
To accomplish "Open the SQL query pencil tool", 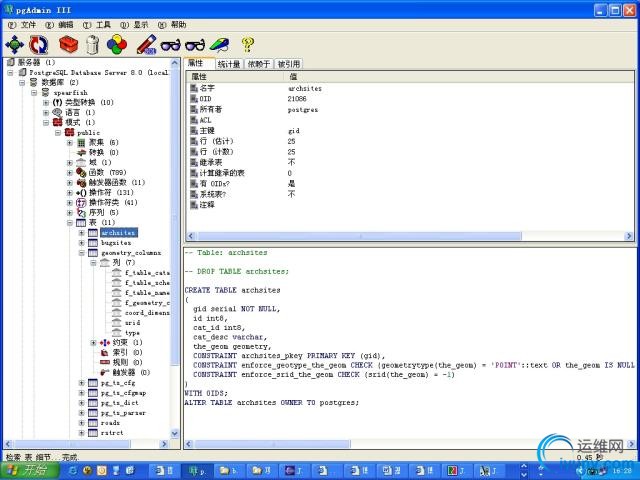I will pos(147,44).
